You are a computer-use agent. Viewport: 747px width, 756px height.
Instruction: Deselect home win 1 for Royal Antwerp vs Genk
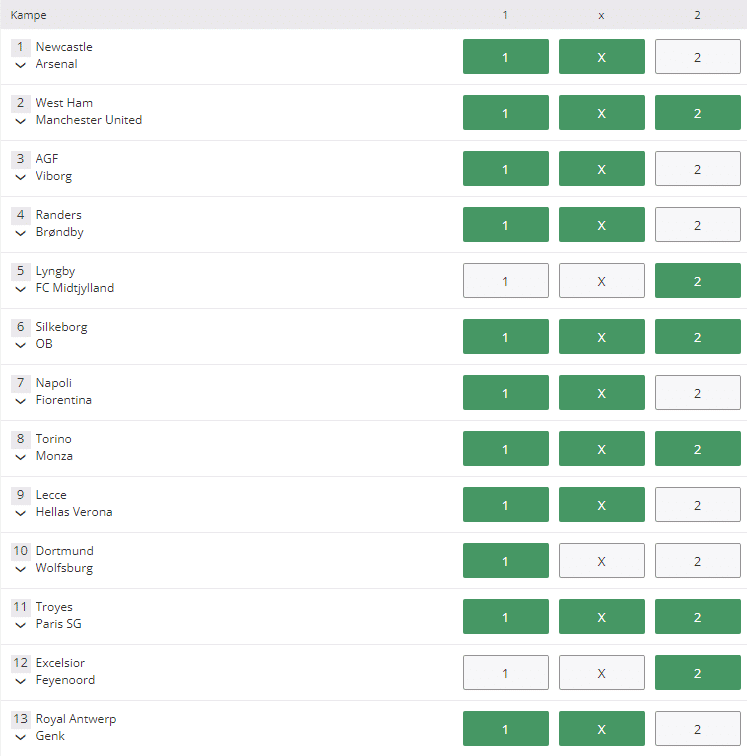[x=505, y=729]
